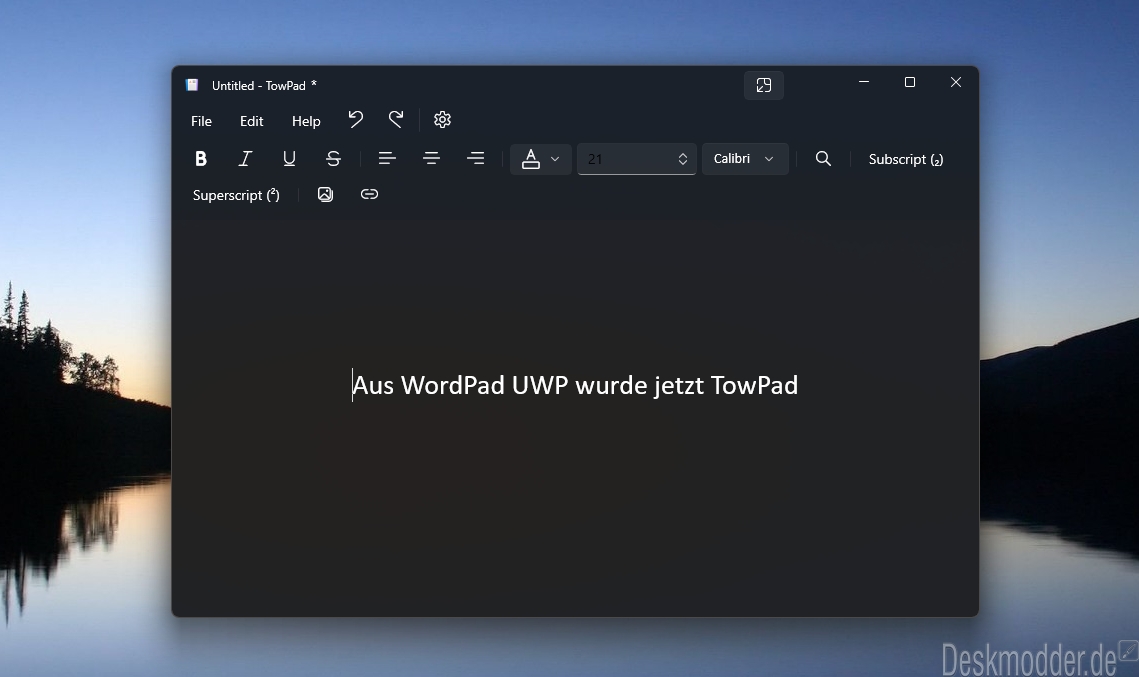Insert a hyperlink via link icon
This screenshot has height=677, width=1139.
(369, 194)
